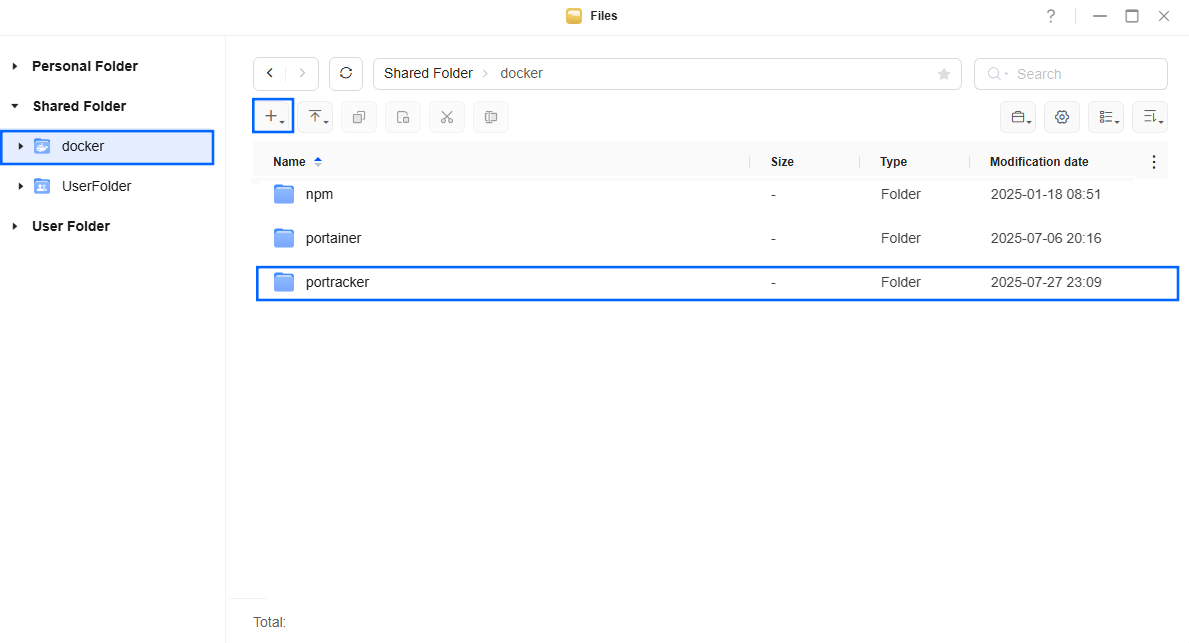Expand the docker tree node arrow
The height and width of the screenshot is (643, 1189).
20,146
